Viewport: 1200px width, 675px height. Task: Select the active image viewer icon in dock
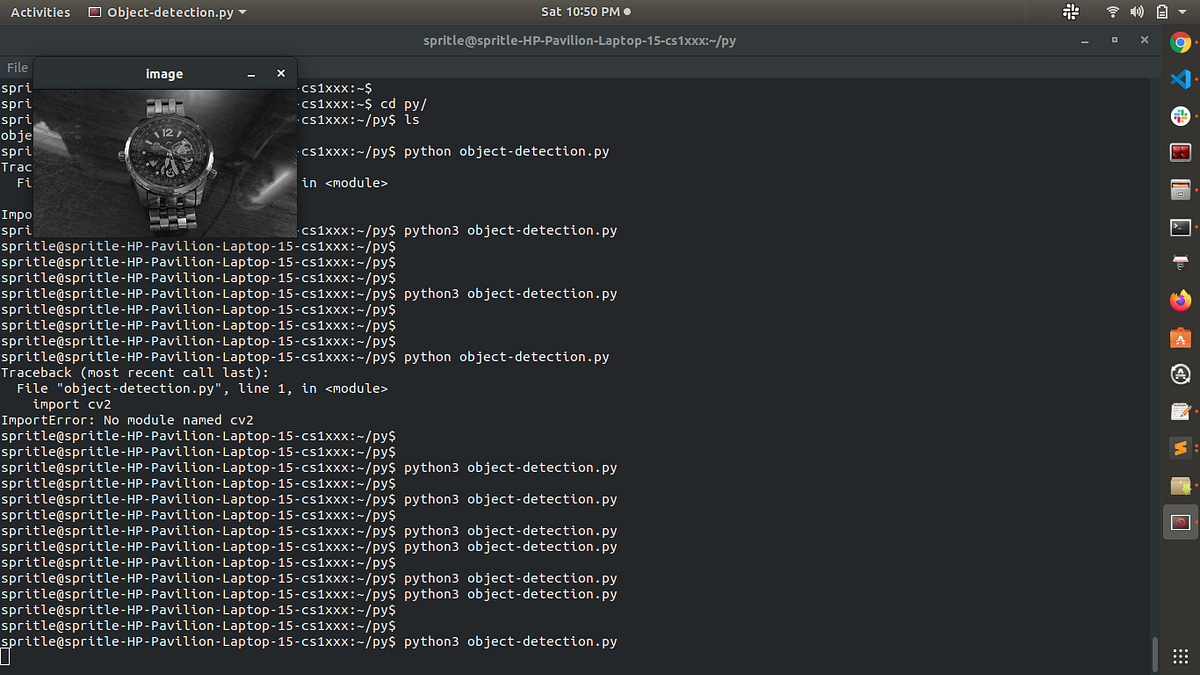coord(1181,521)
